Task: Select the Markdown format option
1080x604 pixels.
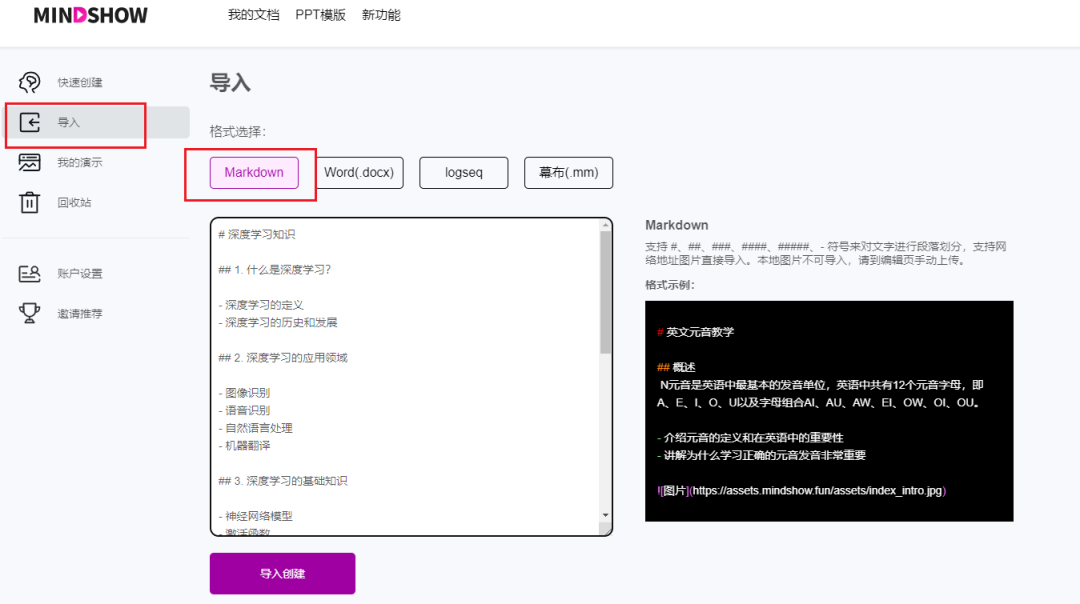Action: (254, 172)
